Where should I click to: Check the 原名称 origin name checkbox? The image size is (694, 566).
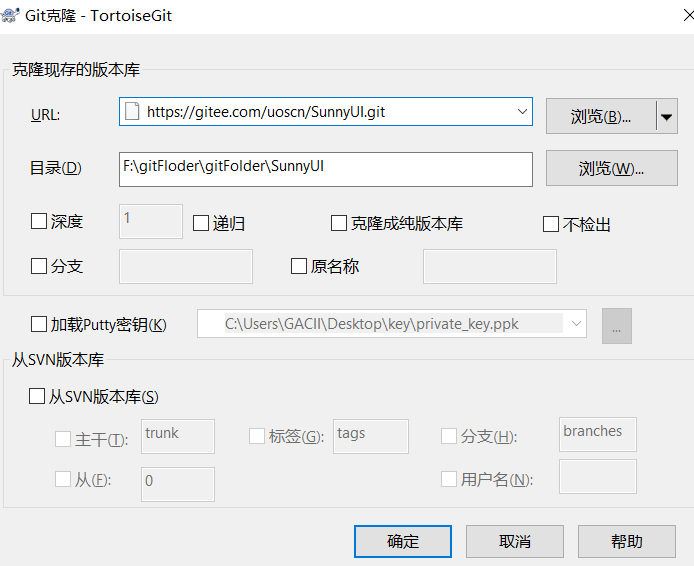pos(299,266)
